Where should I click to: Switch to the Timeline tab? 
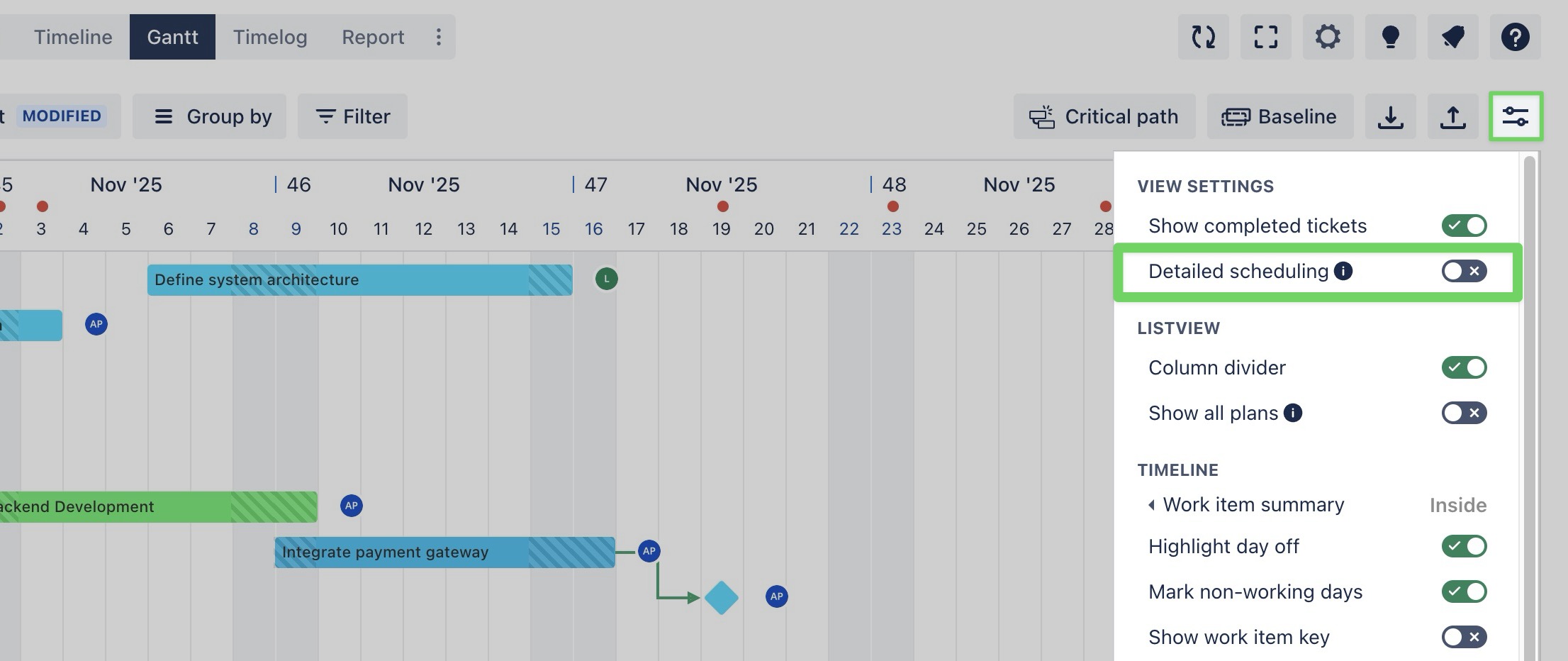point(73,37)
